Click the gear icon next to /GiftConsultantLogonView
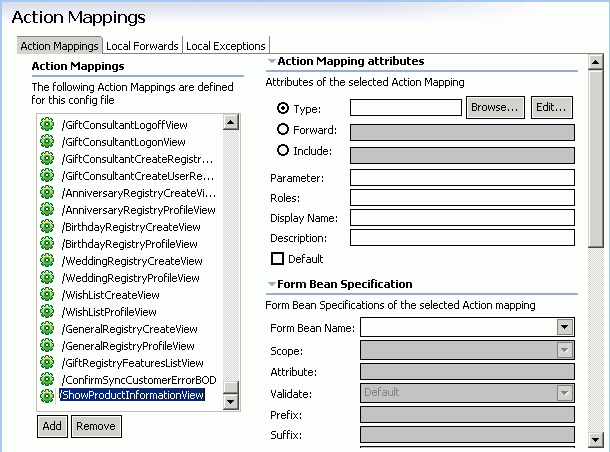This screenshot has width=610, height=452. (46, 141)
